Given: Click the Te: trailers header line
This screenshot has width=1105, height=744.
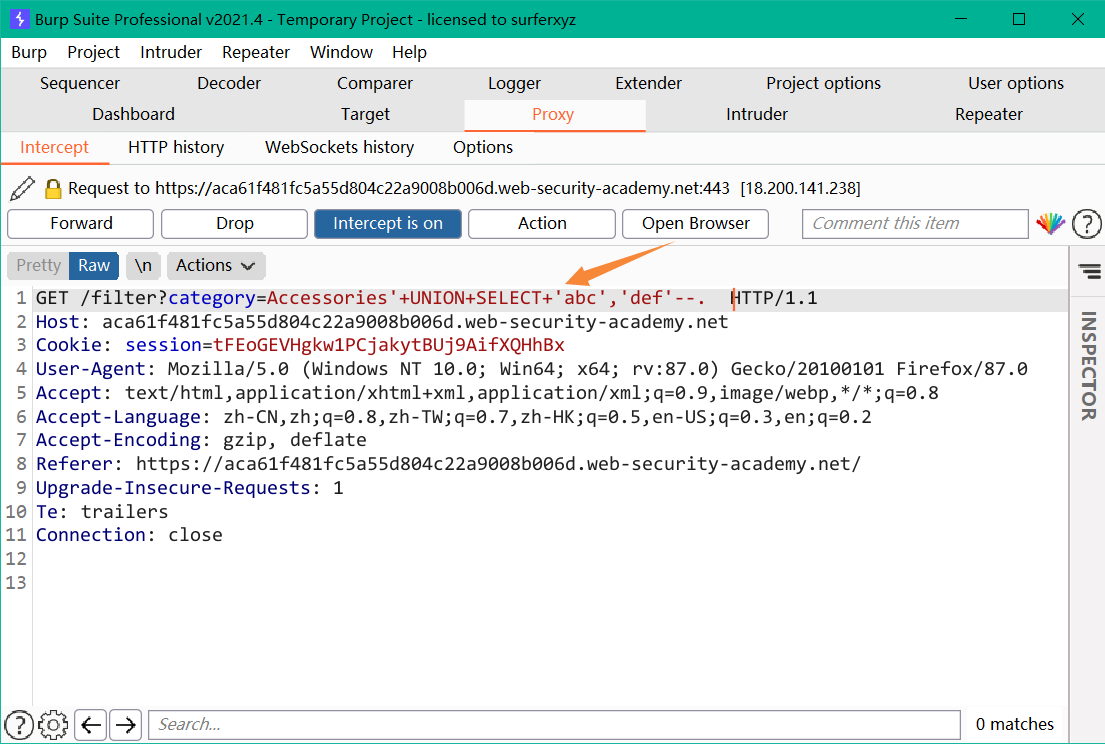Looking at the screenshot, I should (102, 512).
